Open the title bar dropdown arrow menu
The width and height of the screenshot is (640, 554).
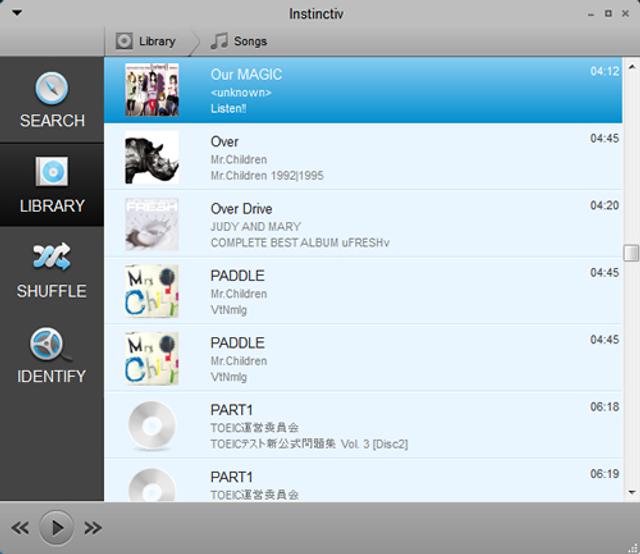pos(17,13)
